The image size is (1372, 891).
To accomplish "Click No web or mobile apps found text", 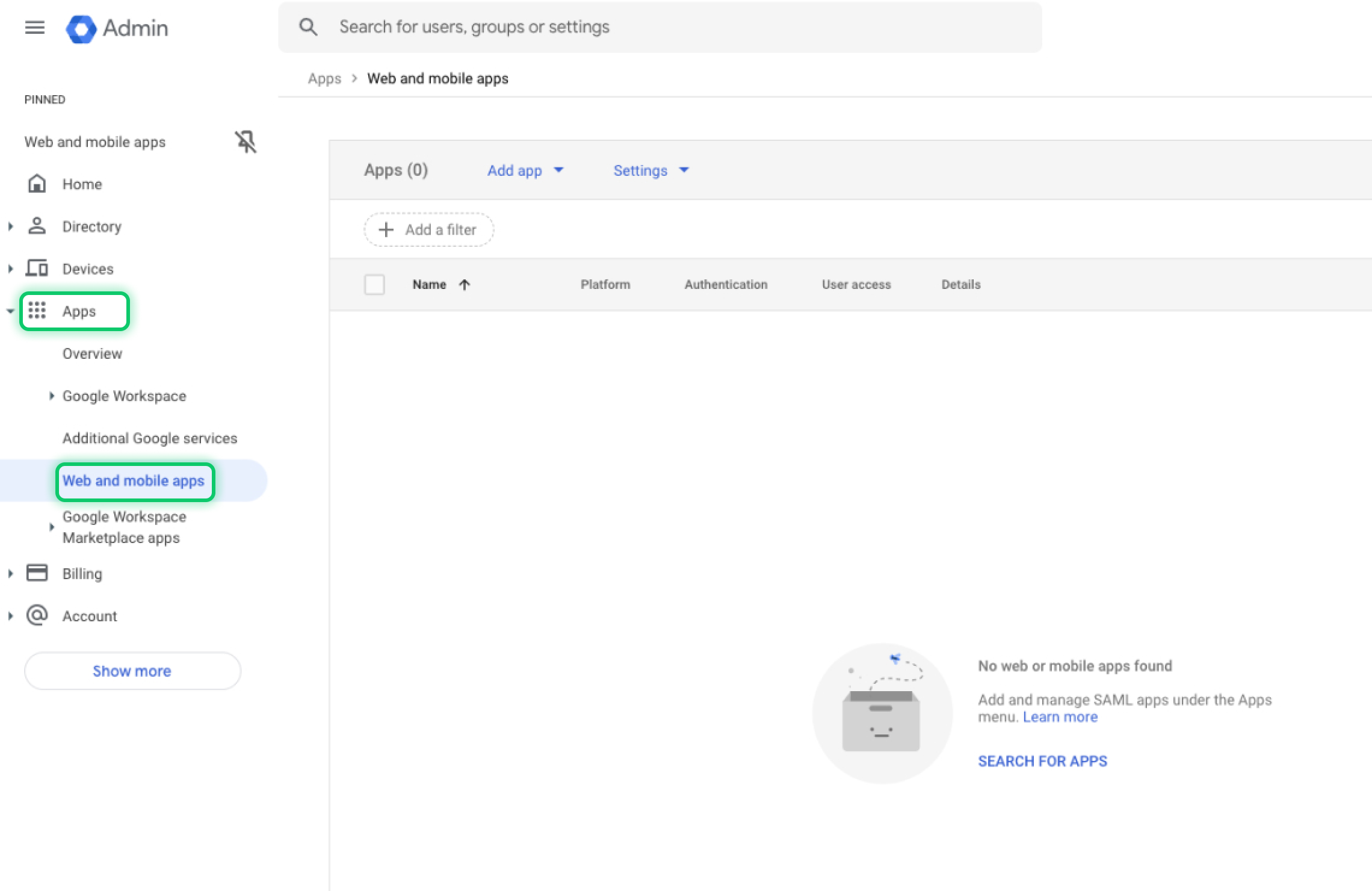I will pos(1075,666).
